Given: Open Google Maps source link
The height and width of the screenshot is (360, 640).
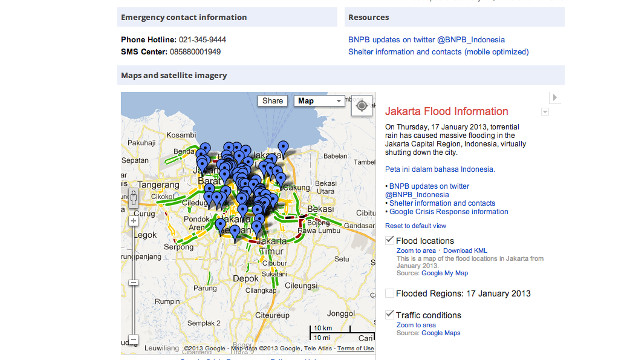Looking at the screenshot, I should (440, 333).
